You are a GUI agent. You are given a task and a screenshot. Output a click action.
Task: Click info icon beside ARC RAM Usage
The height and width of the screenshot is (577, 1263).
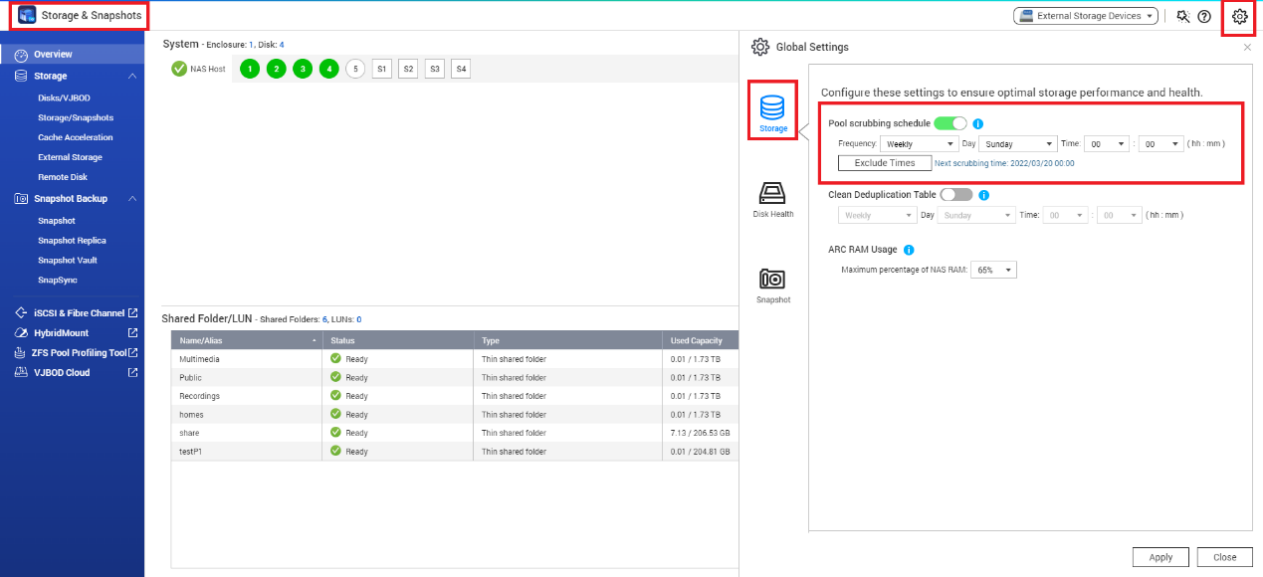909,250
